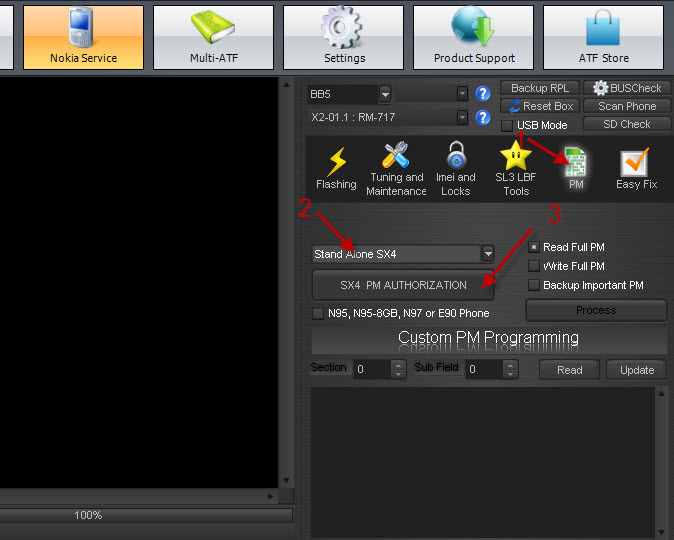Viewport: 674px width, 540px height.
Task: Click the Sub Field number input field
Action: (x=484, y=369)
